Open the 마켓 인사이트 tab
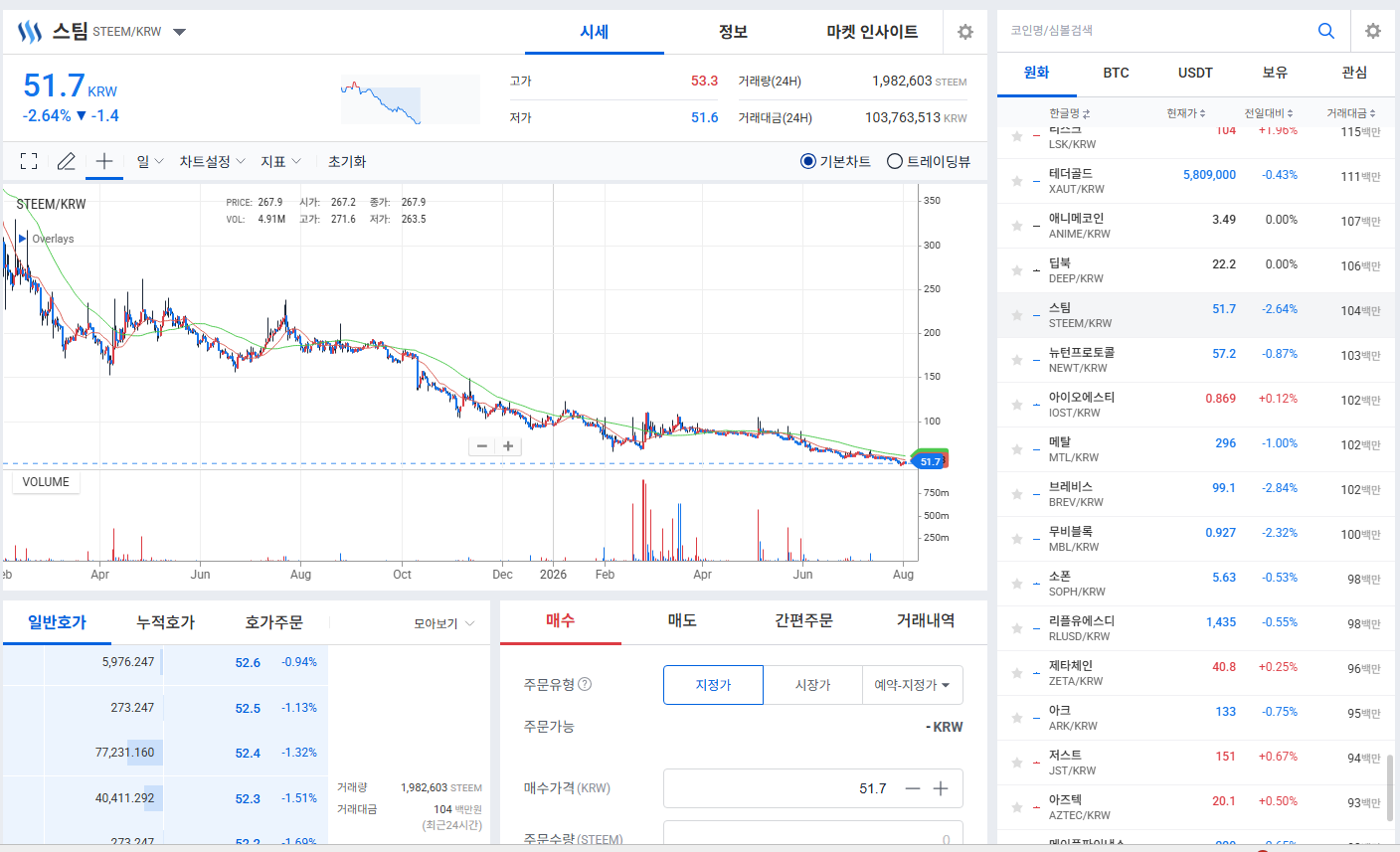 [x=872, y=32]
